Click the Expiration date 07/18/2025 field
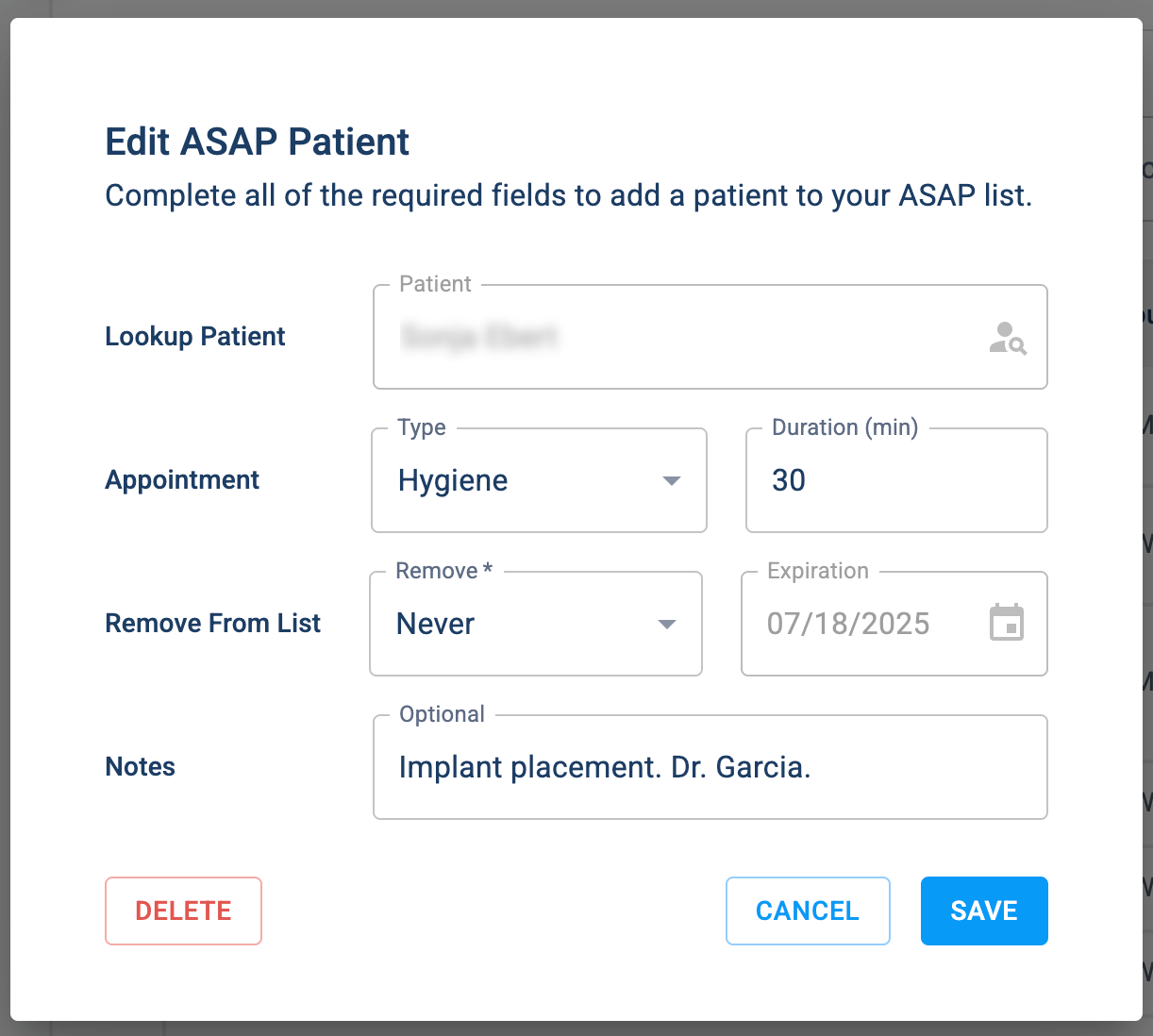 (894, 624)
